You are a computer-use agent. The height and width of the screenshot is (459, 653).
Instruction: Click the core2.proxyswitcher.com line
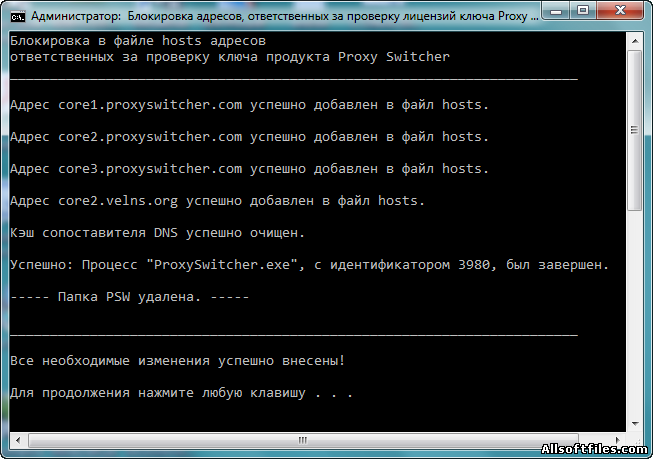point(249,137)
